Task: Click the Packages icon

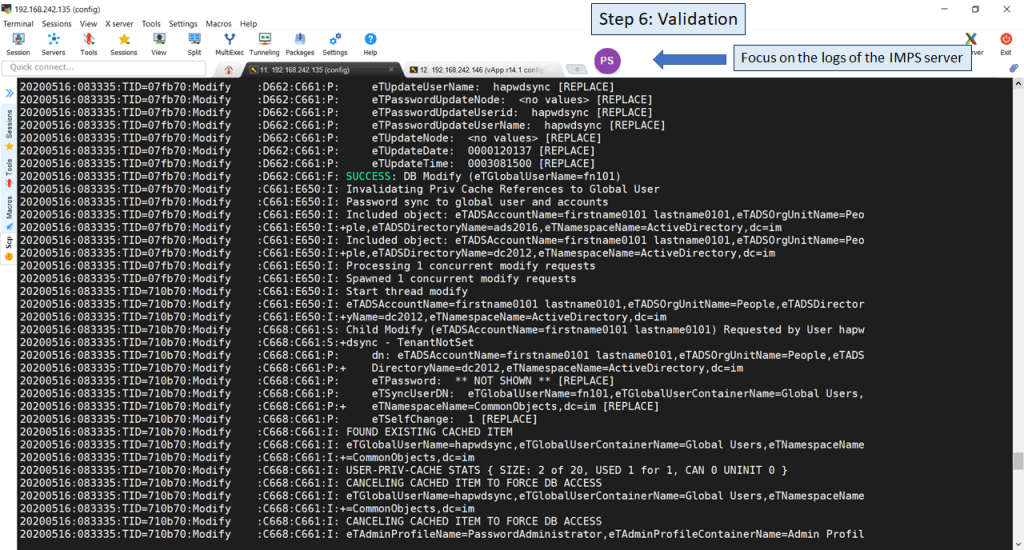Action: (x=300, y=43)
